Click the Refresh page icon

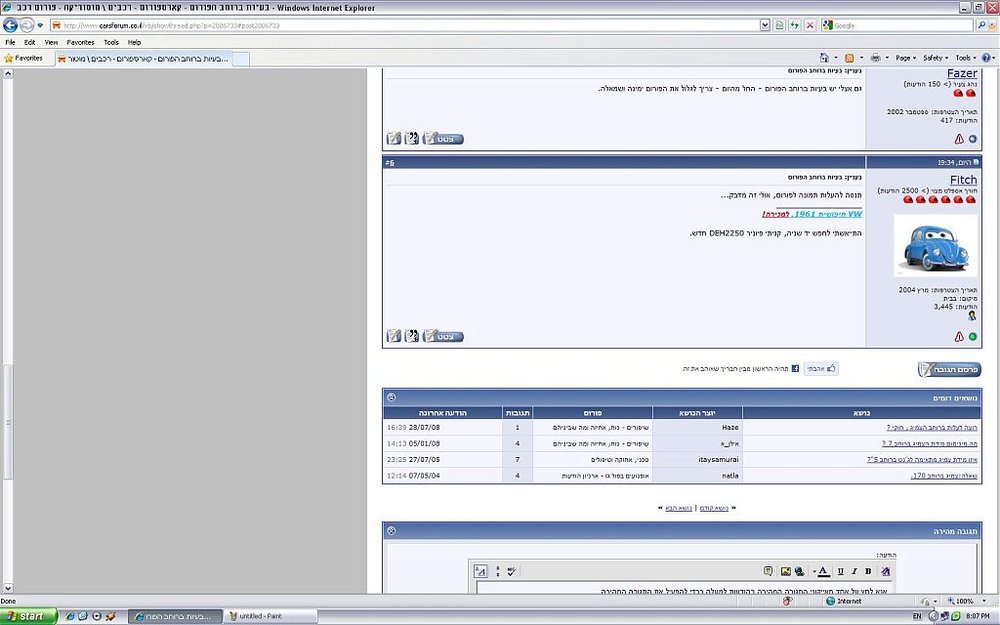794,26
